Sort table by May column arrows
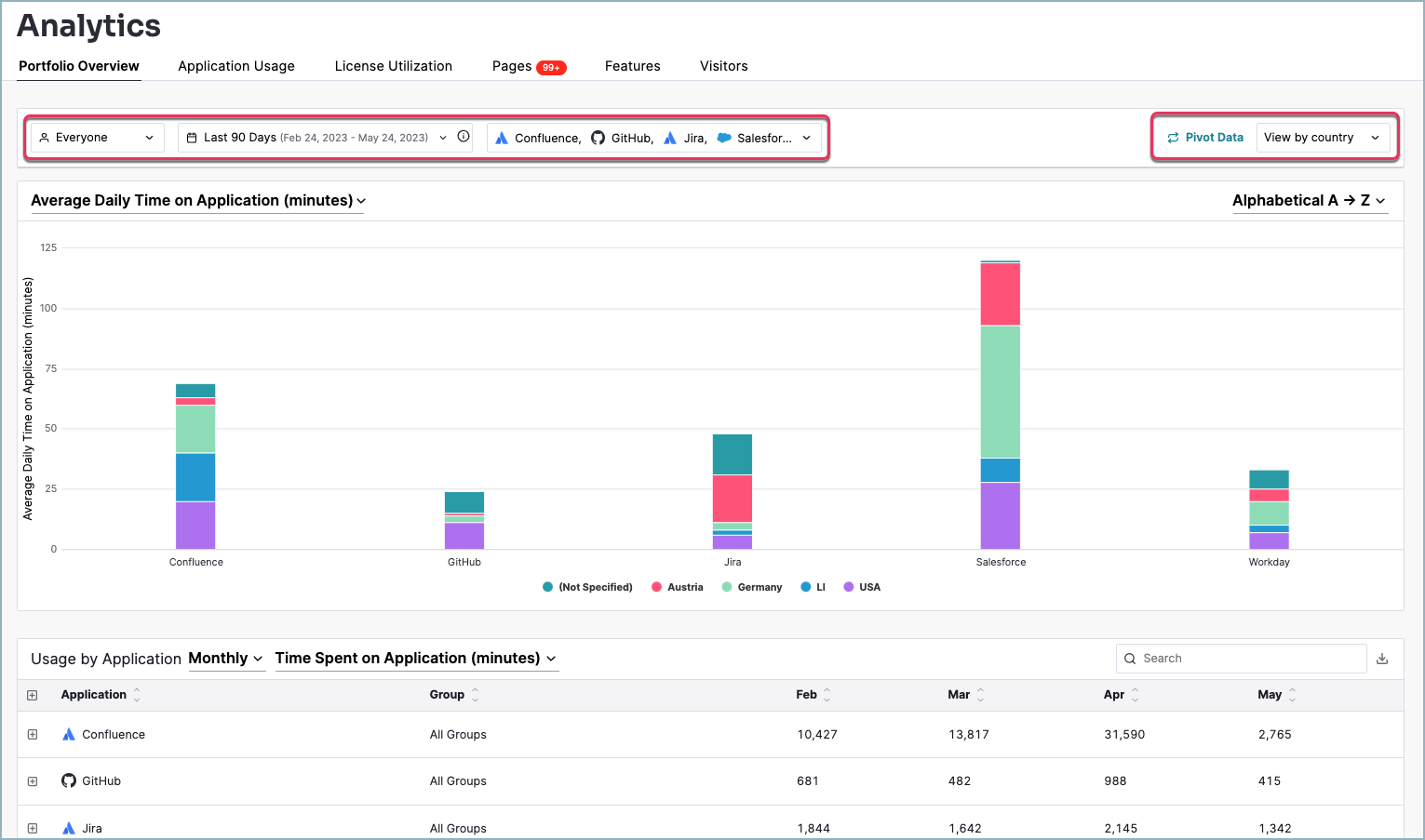The width and height of the screenshot is (1425, 840). [x=1292, y=695]
